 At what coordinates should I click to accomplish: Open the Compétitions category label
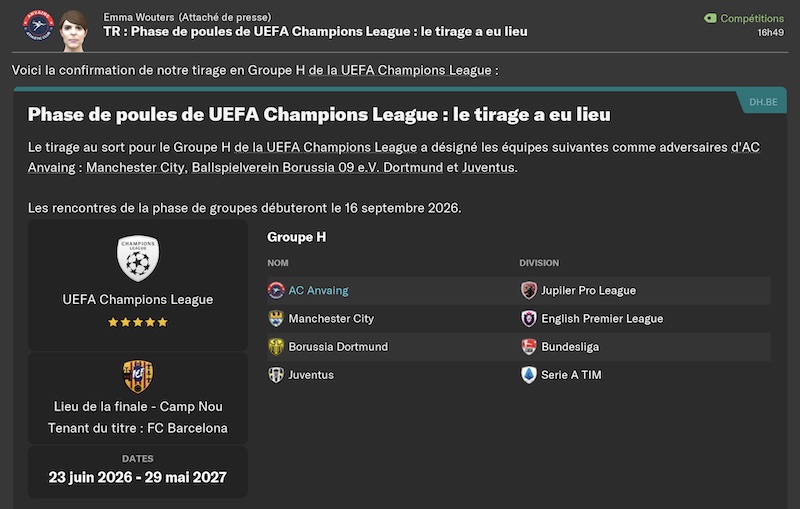(x=752, y=18)
